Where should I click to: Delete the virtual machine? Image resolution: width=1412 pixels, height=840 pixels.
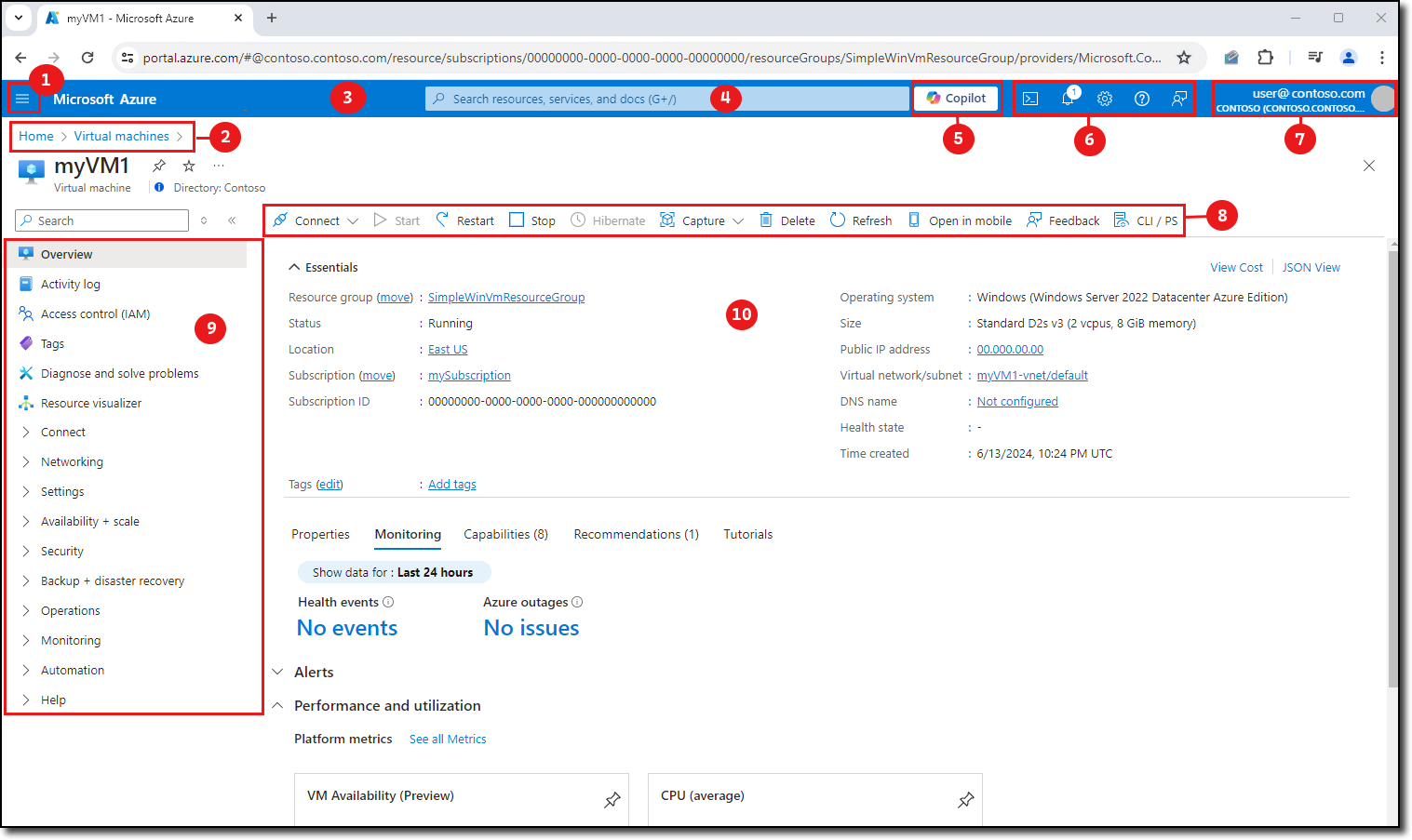coord(787,220)
